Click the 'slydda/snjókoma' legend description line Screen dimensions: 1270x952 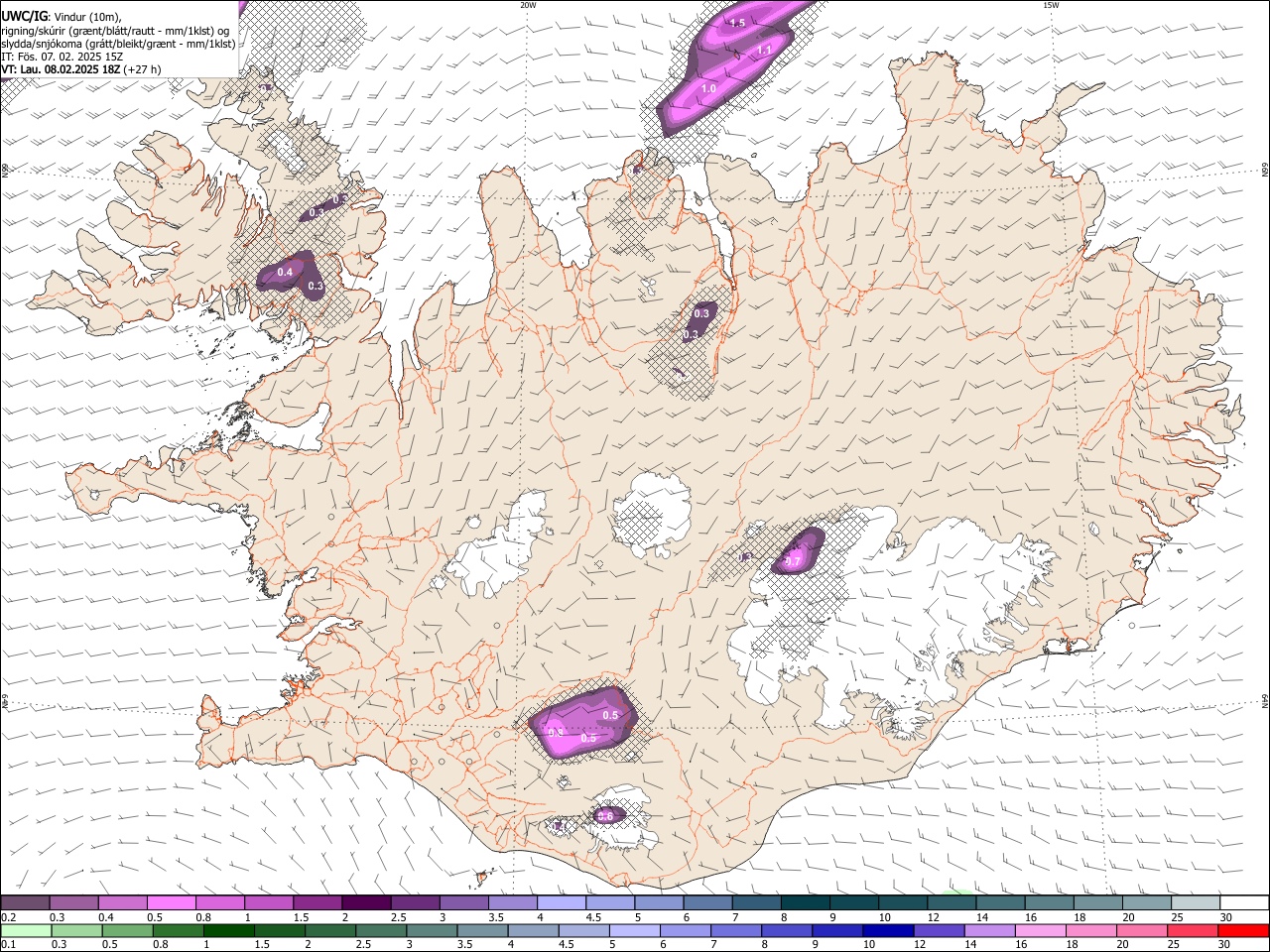[x=118, y=44]
